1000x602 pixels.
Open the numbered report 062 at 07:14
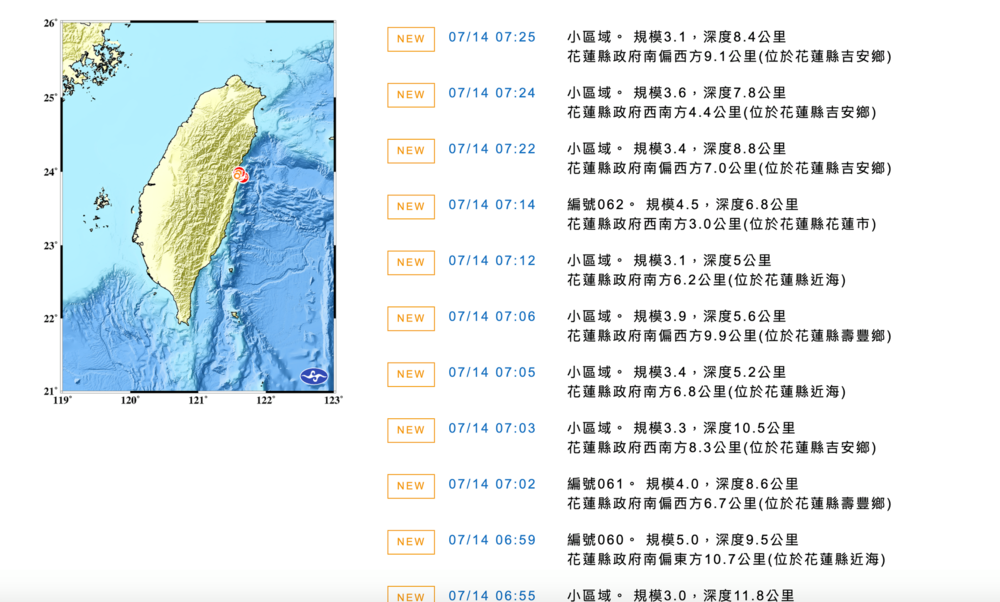pyautogui.click(x=492, y=204)
